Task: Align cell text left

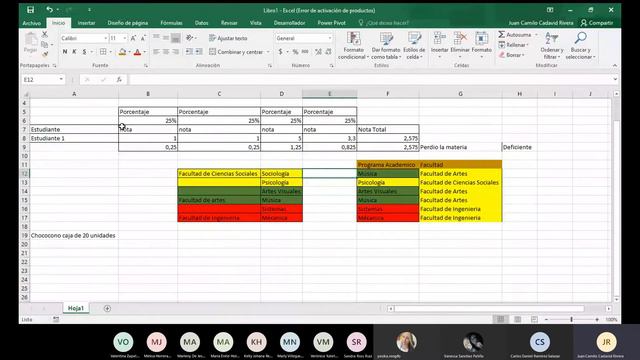Action: coord(156,52)
